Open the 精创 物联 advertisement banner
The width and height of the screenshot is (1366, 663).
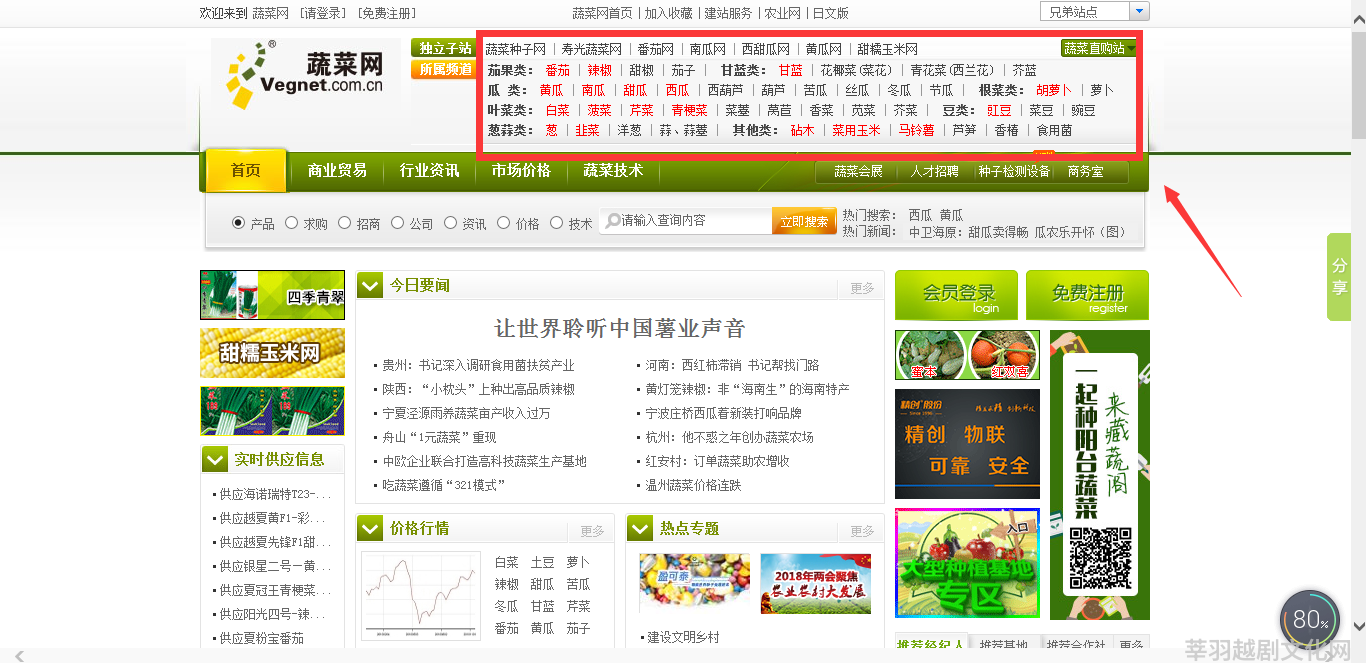tap(967, 444)
